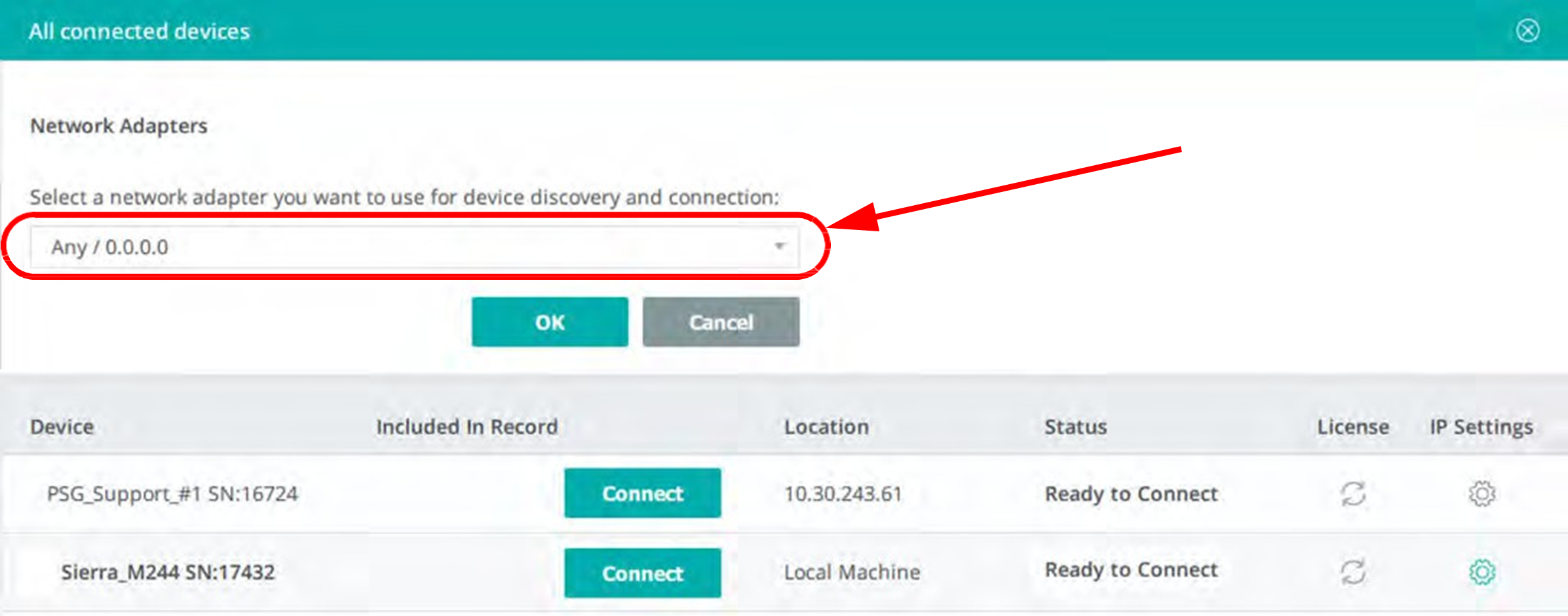Image resolution: width=1568 pixels, height=616 pixels.
Task: Open IP settings gear for Sierra_M244
Action: tap(1482, 572)
